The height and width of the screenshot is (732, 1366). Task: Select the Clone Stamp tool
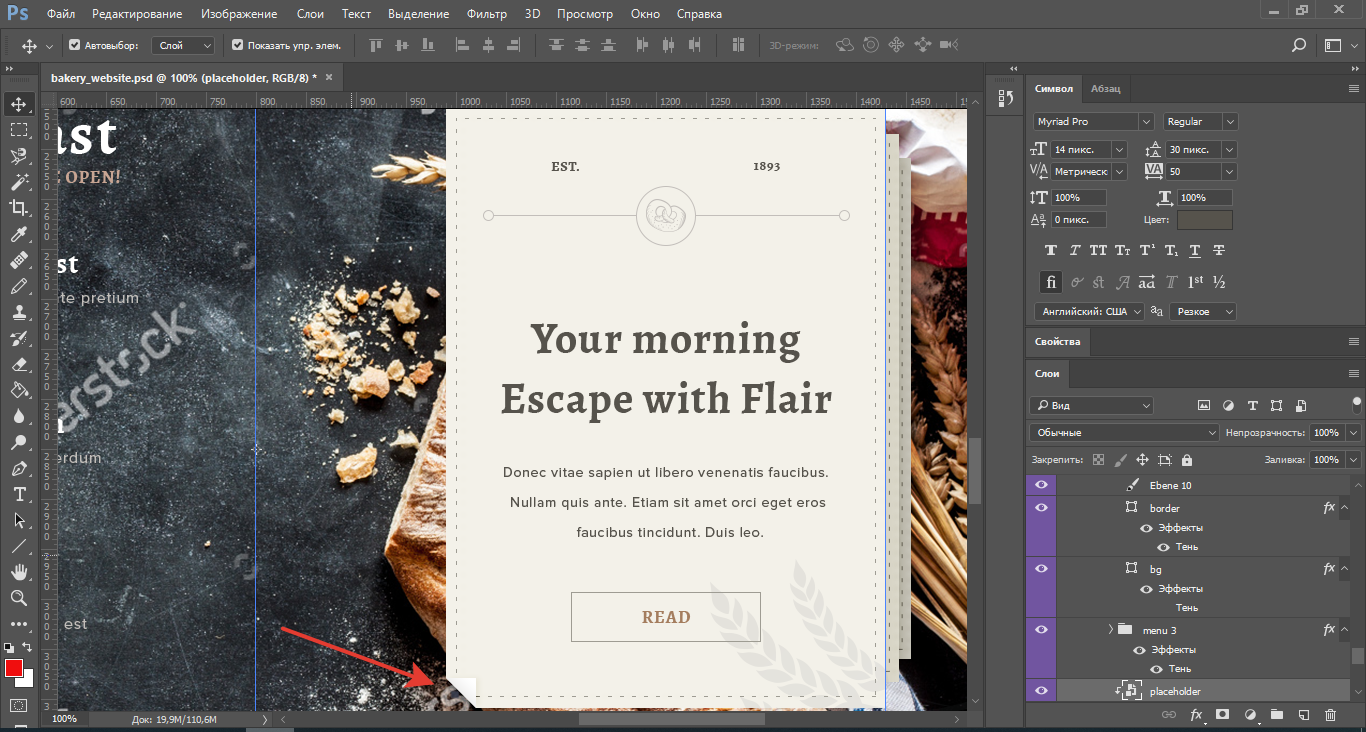coord(19,312)
